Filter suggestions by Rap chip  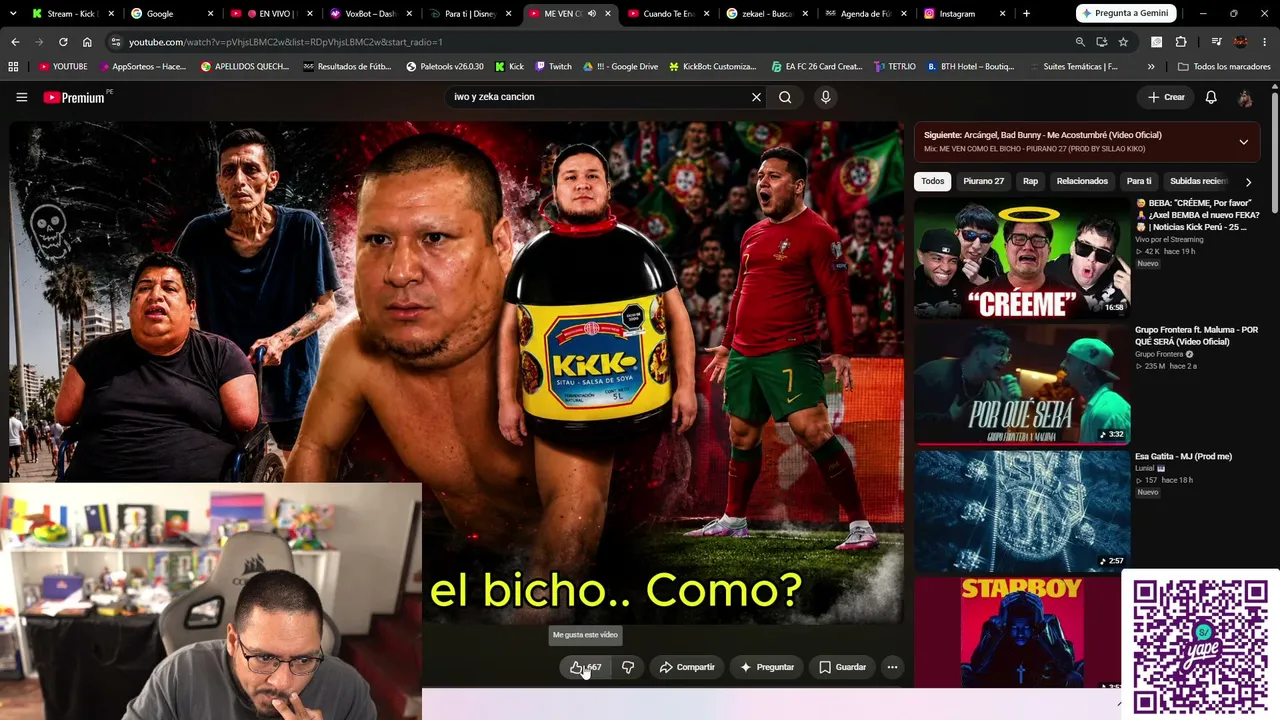[x=1030, y=181]
